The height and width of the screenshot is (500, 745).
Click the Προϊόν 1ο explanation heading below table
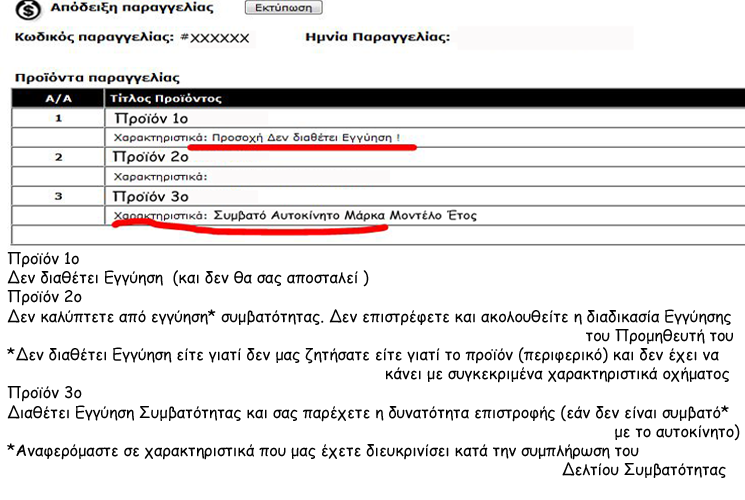tap(44, 259)
